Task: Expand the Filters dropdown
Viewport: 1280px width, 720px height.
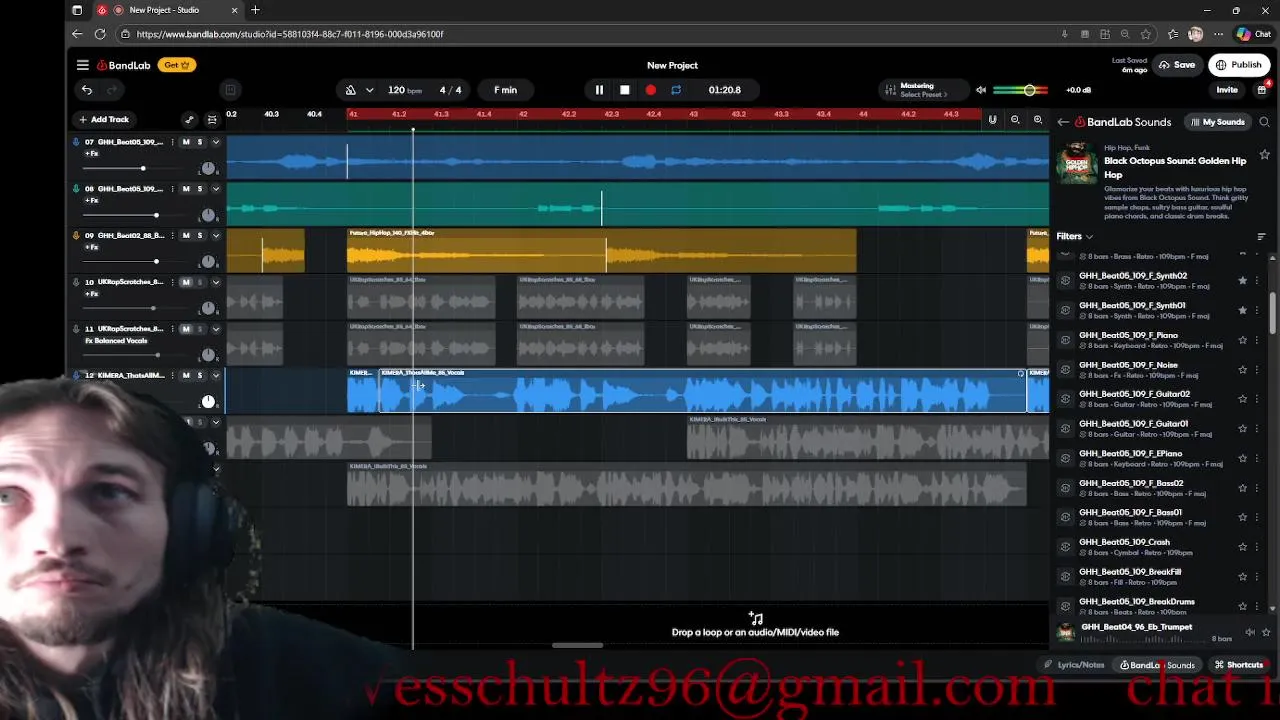Action: [x=1075, y=236]
